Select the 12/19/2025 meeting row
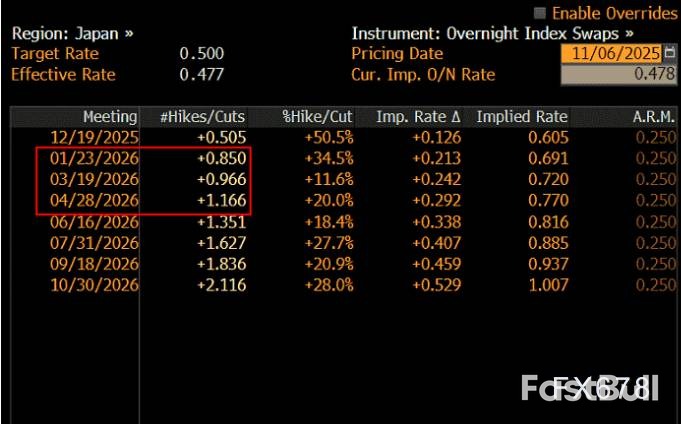This screenshot has height=424, width=681. [x=96, y=137]
